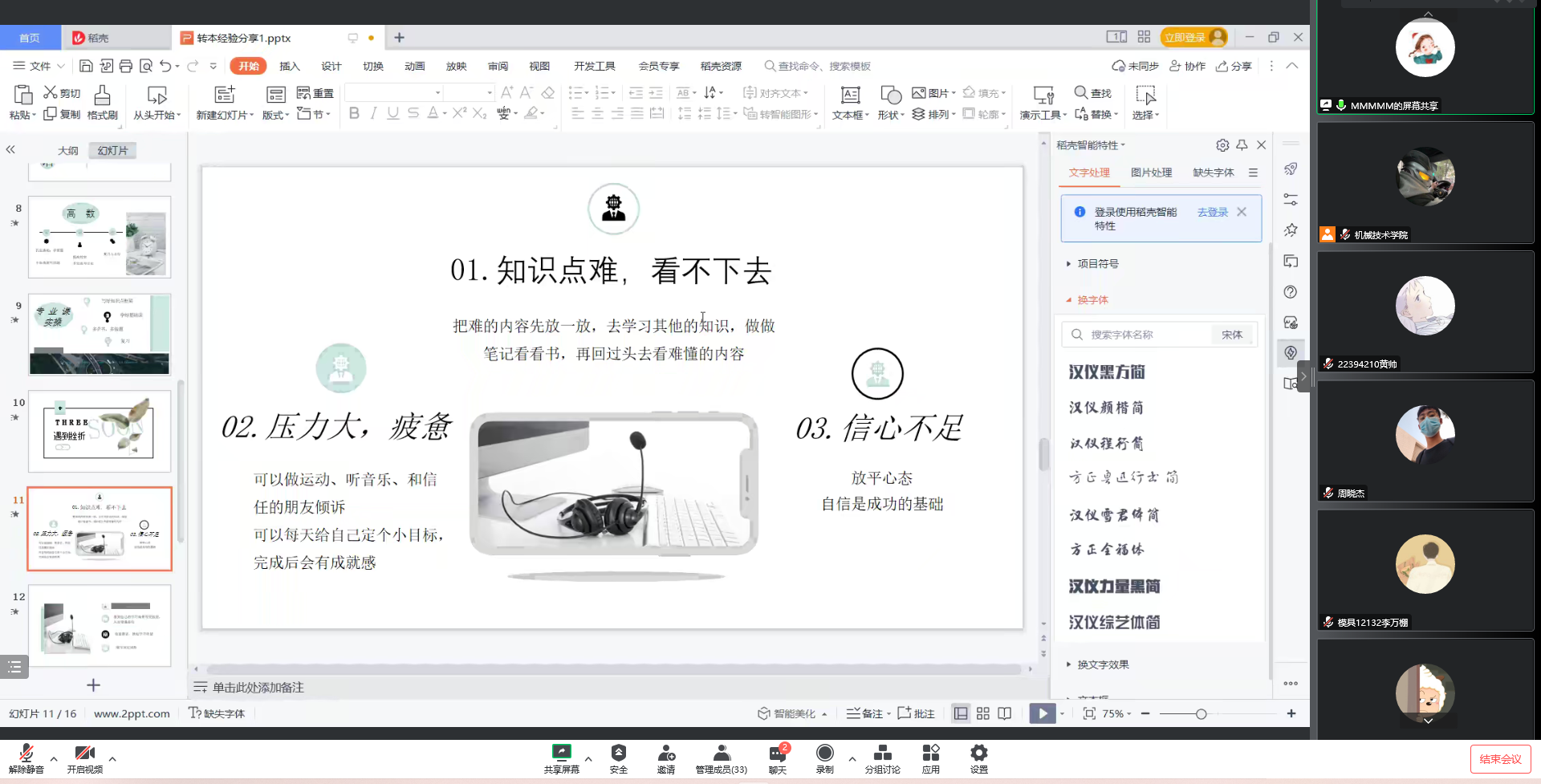The height and width of the screenshot is (784, 1541).
Task: Switch to the 动画 ribbon tab
Action: tap(415, 66)
